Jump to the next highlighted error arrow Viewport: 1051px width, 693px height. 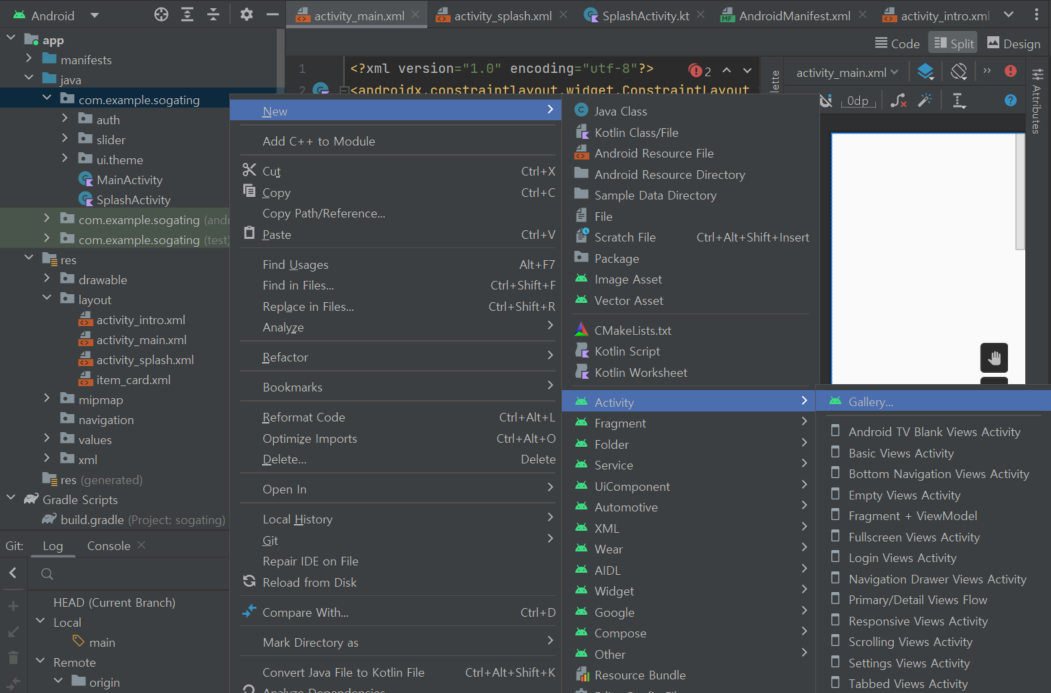pyautogui.click(x=747, y=70)
